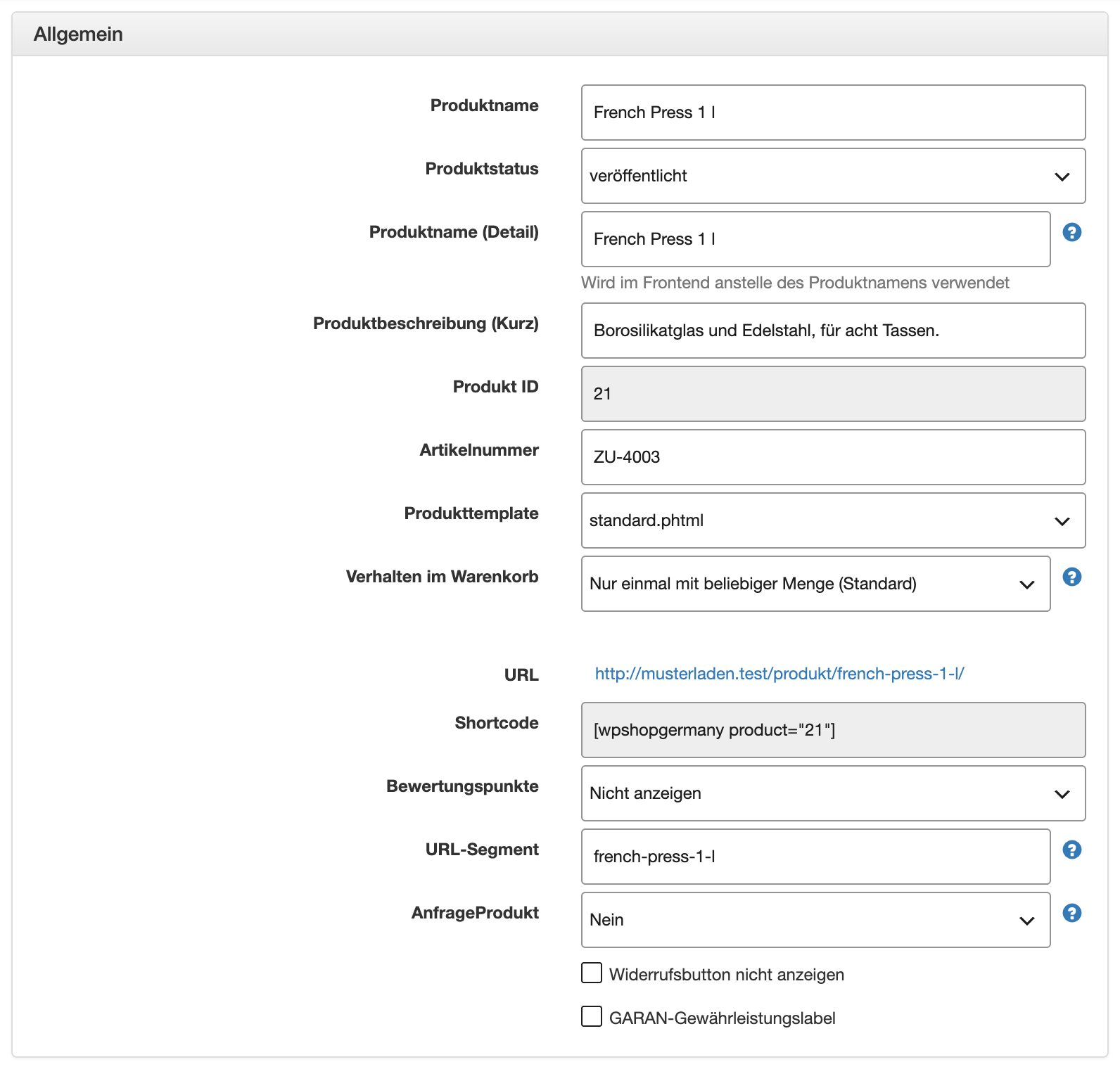This screenshot has width=1120, height=1069.
Task: Focus the Produktname (Detail) input field
Action: point(815,239)
